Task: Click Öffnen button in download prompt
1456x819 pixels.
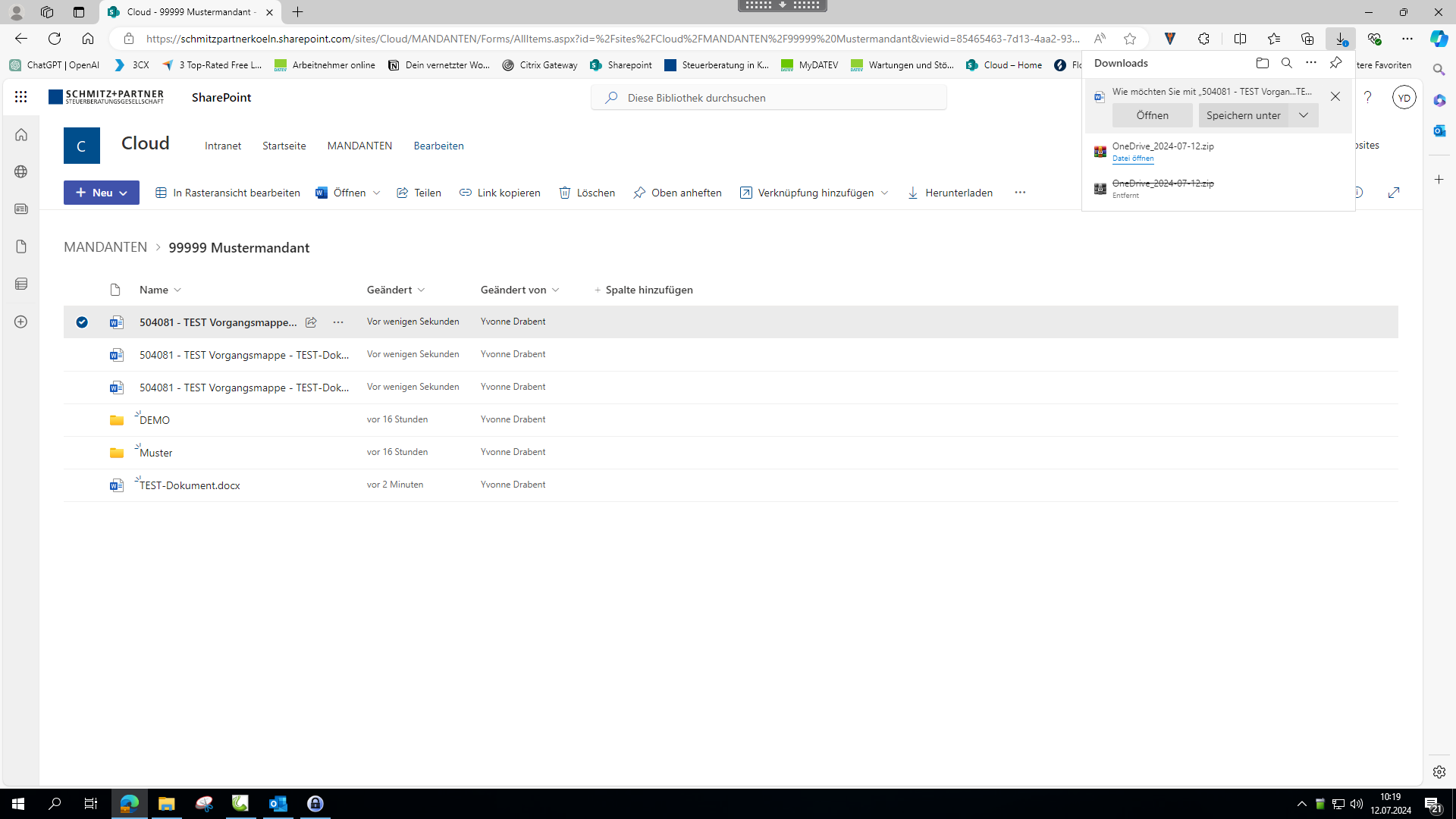Action: click(x=1152, y=115)
